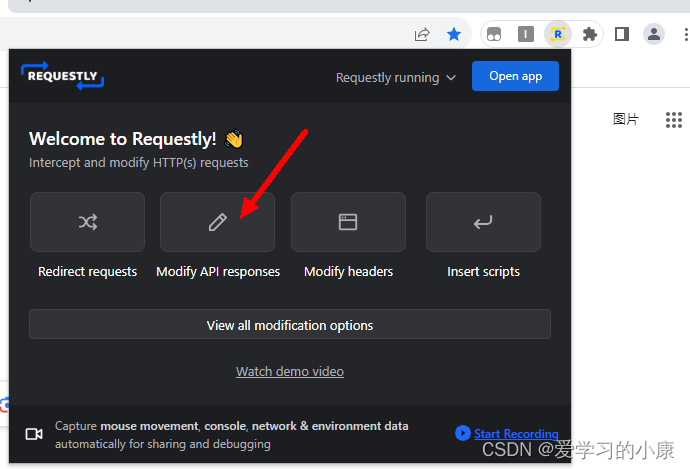The width and height of the screenshot is (690, 469).
Task: Toggle the browser side panel icon
Action: 621,34
